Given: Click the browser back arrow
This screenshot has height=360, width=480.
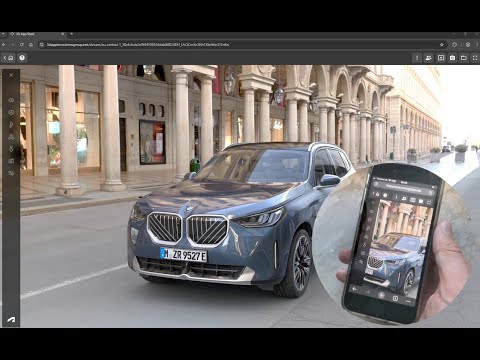Looking at the screenshot, I should 4,44.
